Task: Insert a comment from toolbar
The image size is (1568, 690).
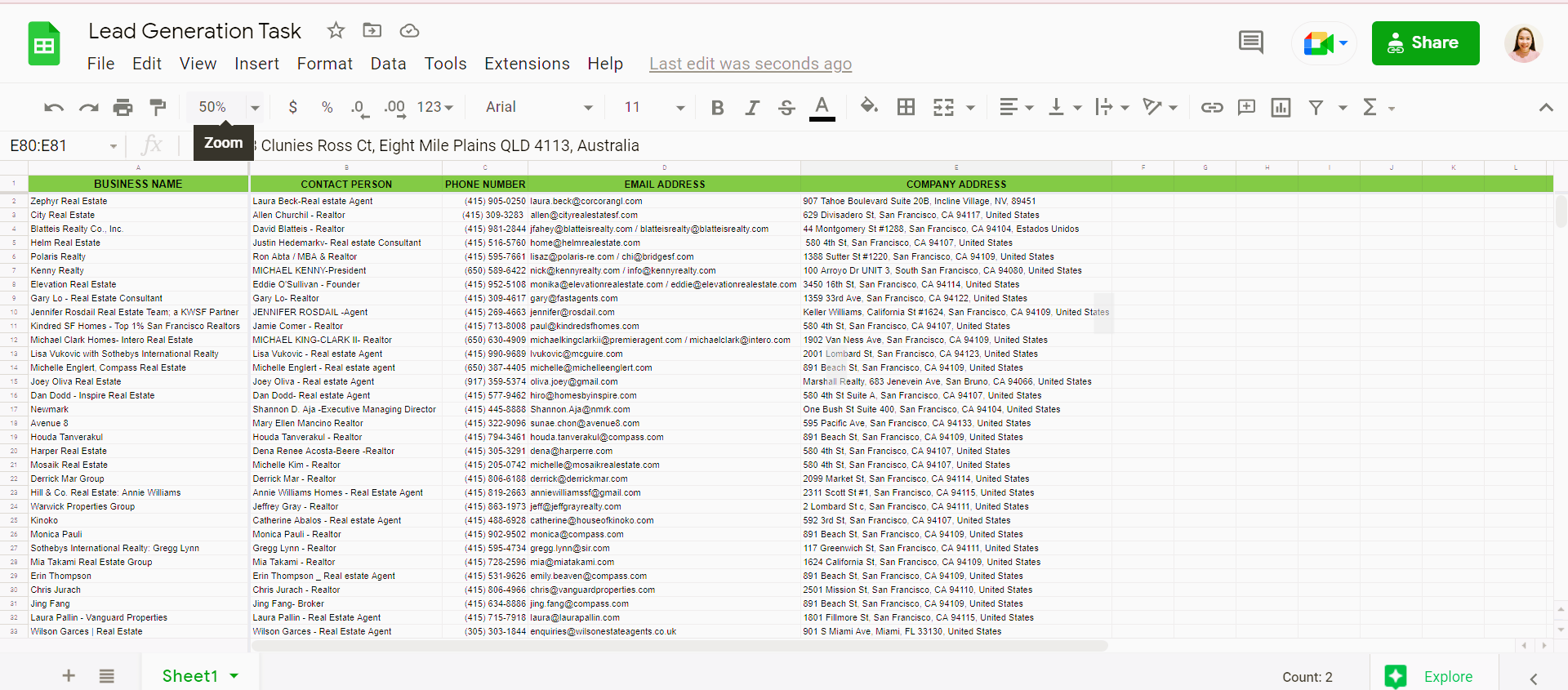Action: tap(1246, 107)
